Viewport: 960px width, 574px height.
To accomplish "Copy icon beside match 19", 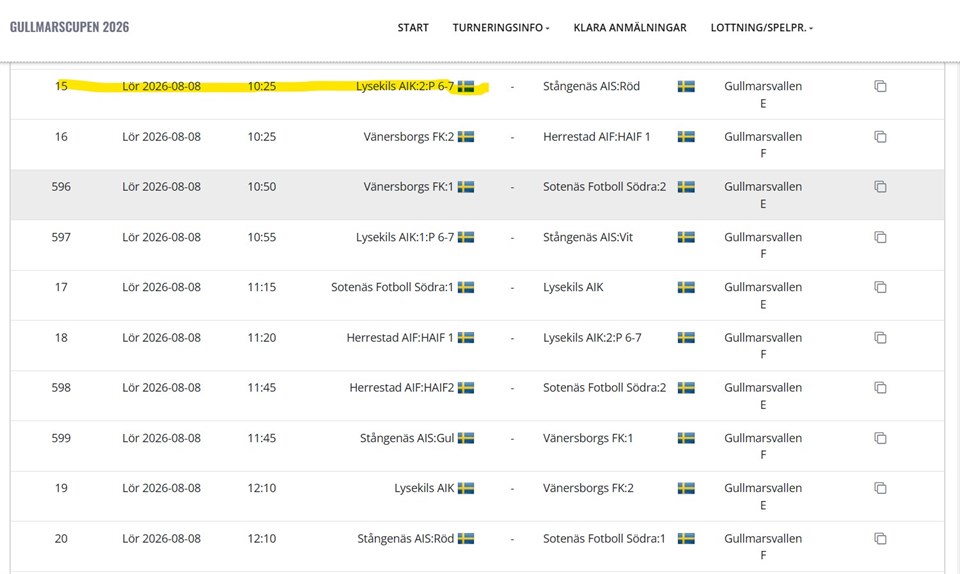I will tap(880, 488).
